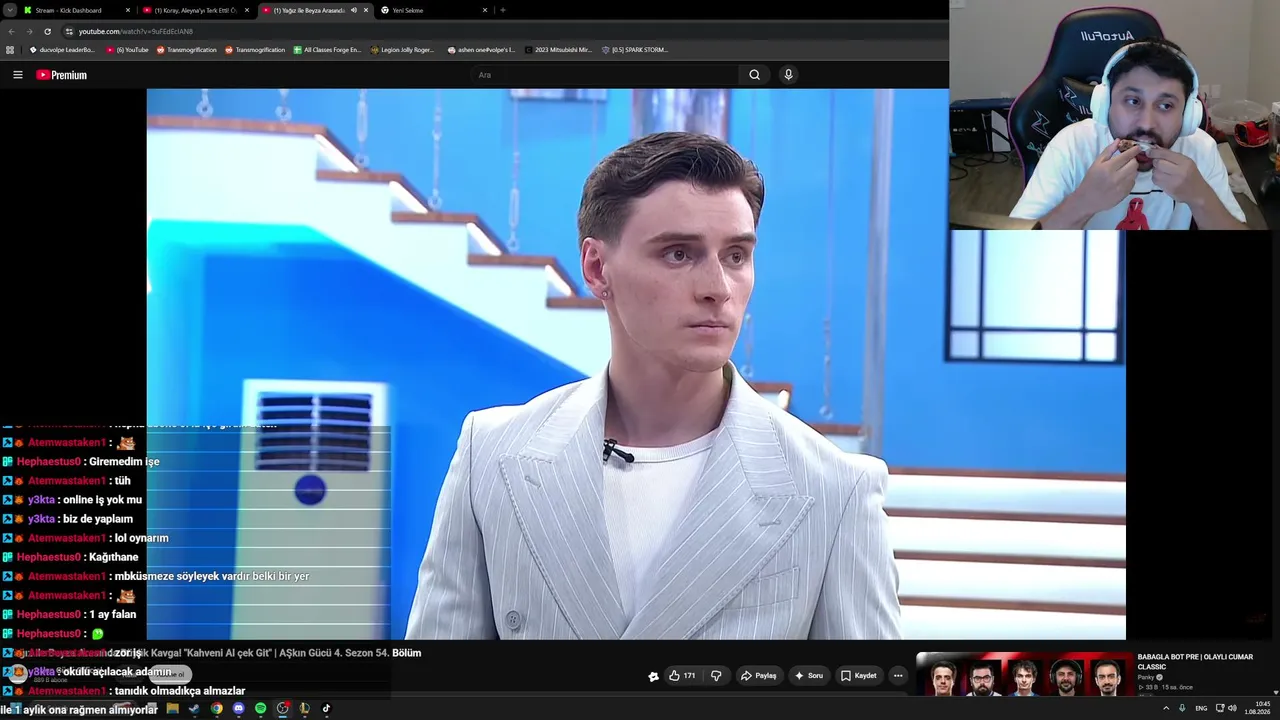The height and width of the screenshot is (720, 1280).
Task: Go forward with browser forward arrow
Action: click(29, 31)
